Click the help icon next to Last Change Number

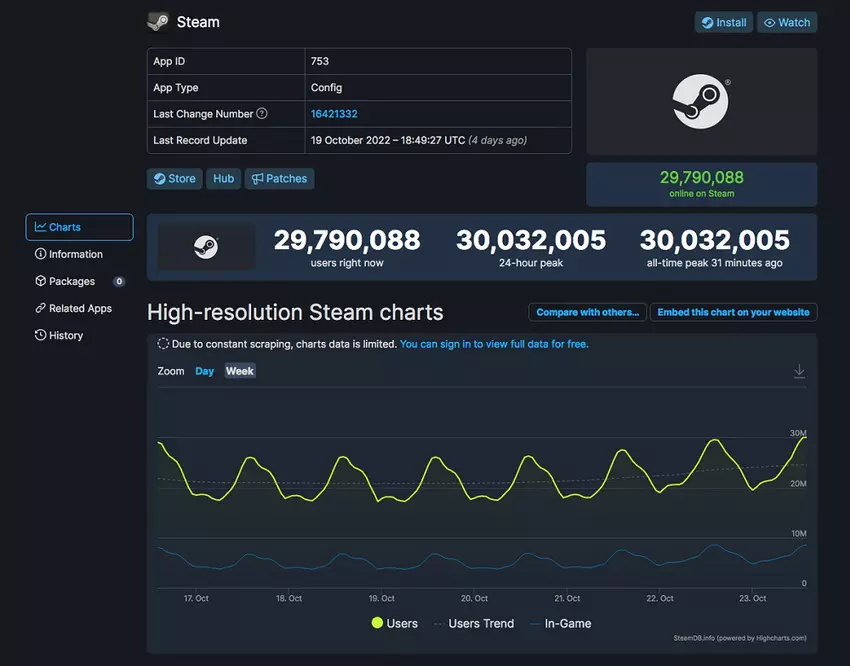click(x=262, y=114)
